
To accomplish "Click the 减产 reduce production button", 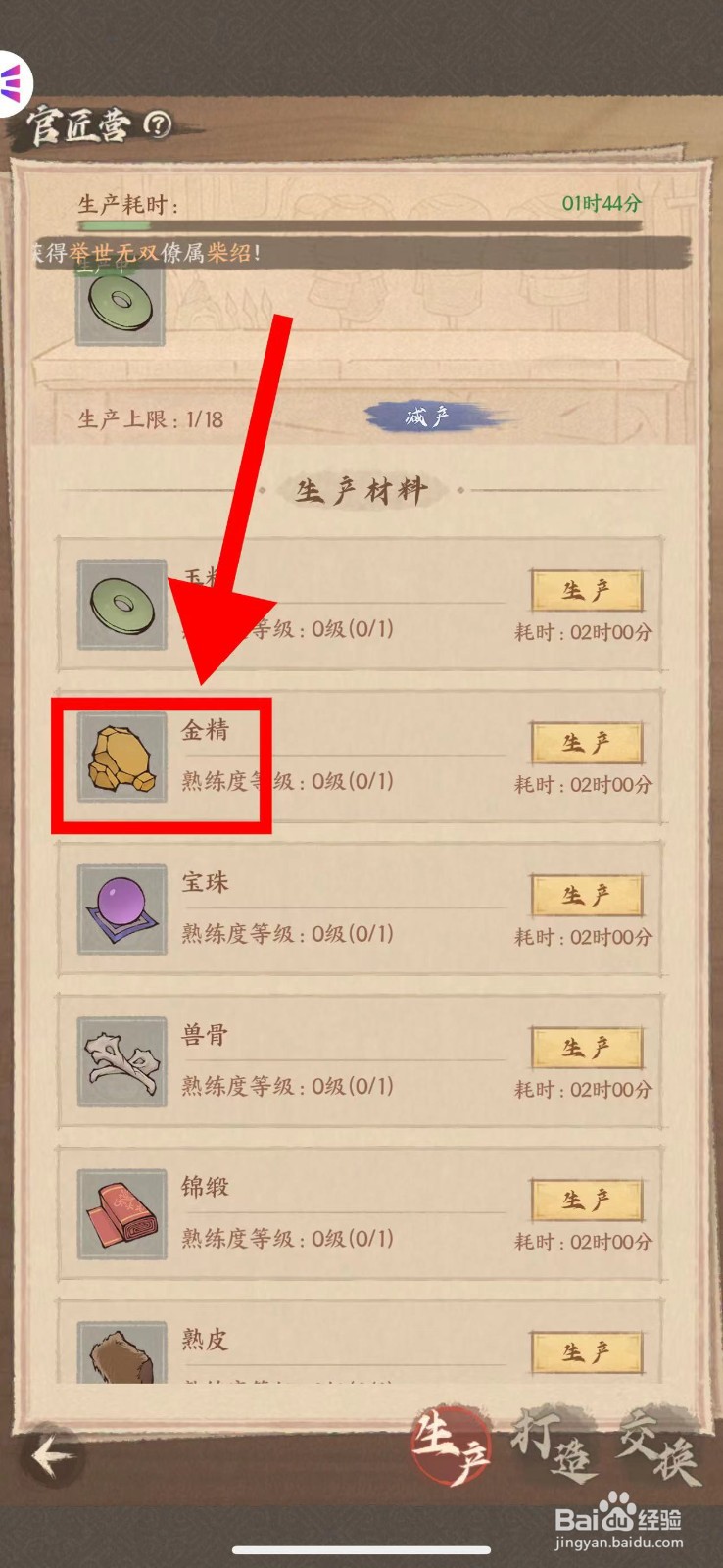I will [x=427, y=417].
